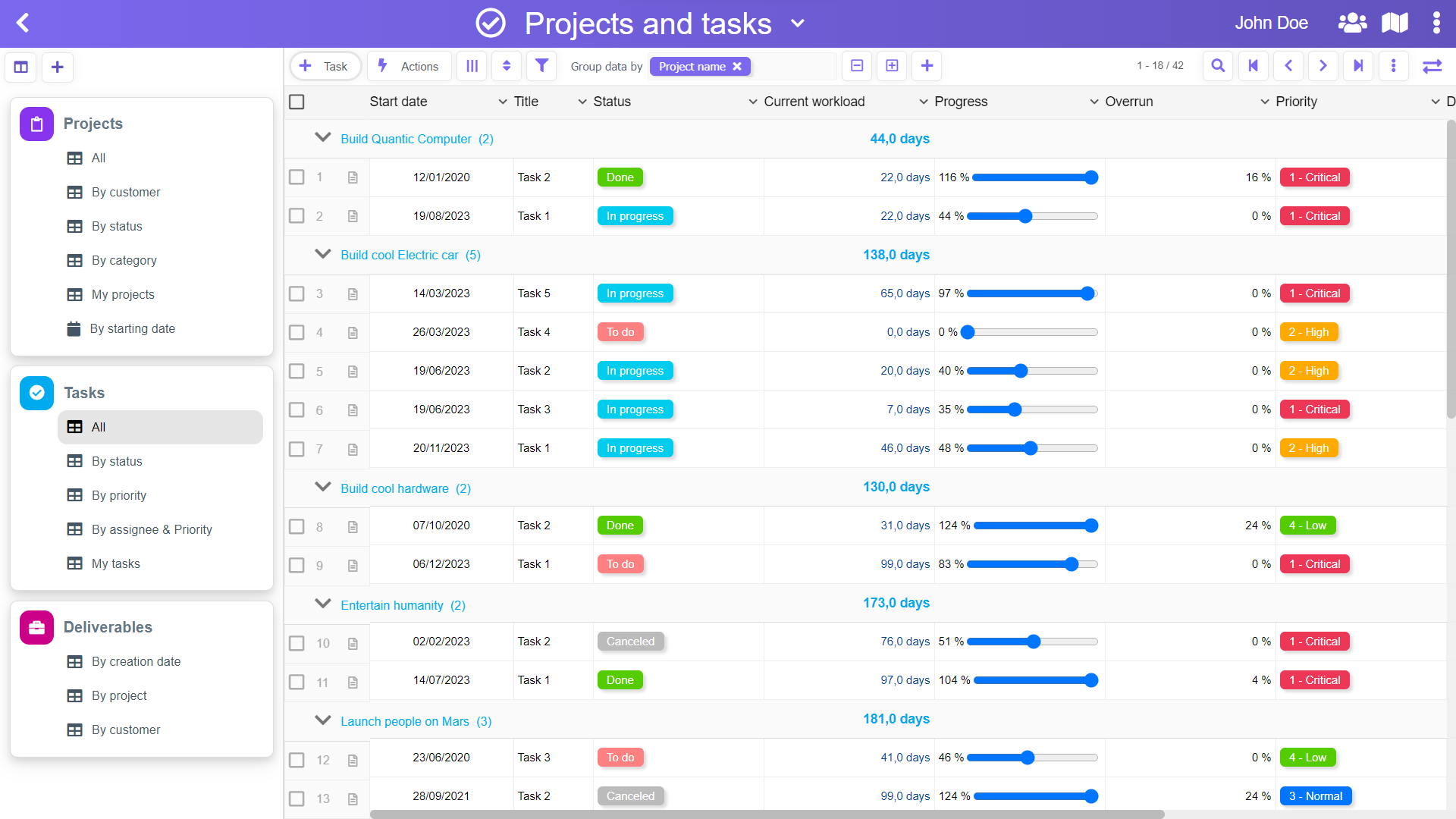Viewport: 1456px width, 819px height.
Task: Click the filter funnel icon
Action: [x=541, y=66]
